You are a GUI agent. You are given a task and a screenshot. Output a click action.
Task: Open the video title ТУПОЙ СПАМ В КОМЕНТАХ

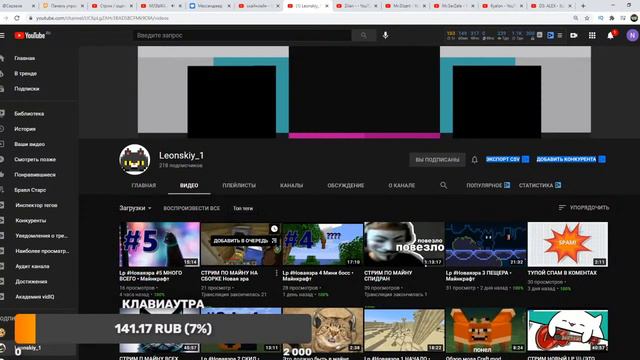click(562, 273)
